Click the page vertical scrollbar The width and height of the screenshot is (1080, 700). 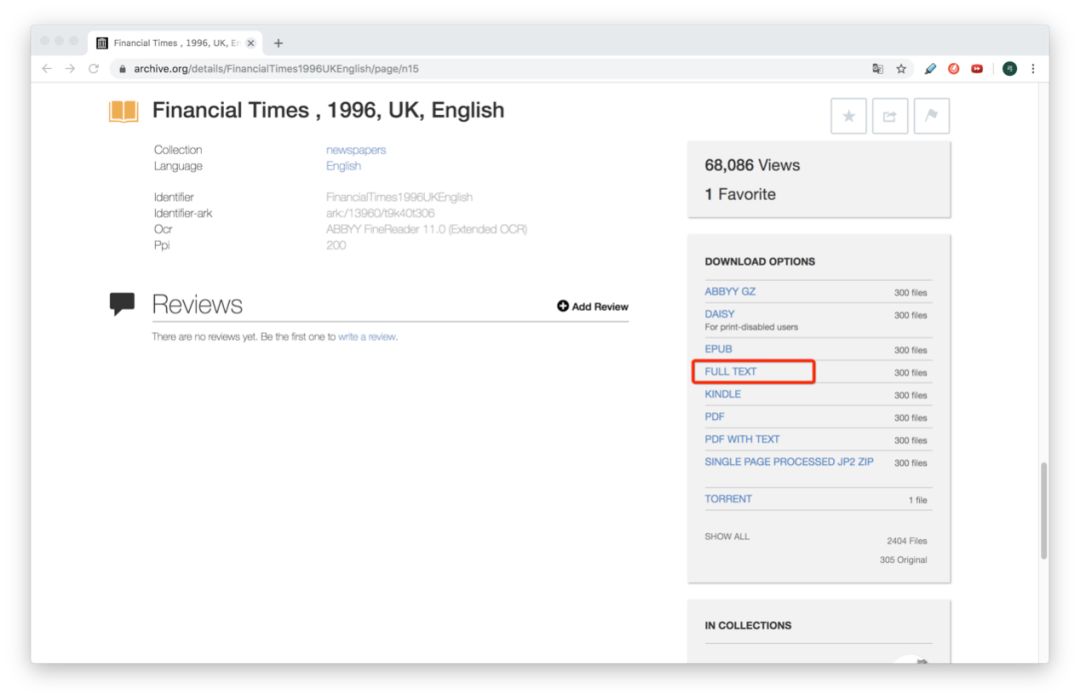tap(1044, 510)
